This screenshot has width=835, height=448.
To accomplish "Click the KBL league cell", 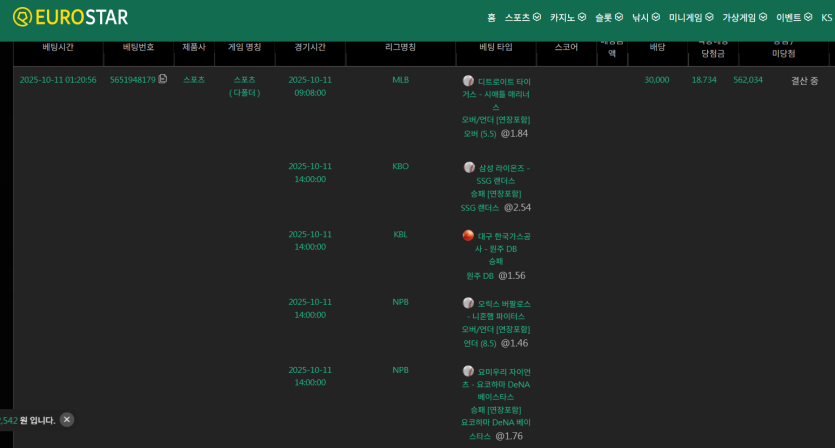I will (x=400, y=234).
